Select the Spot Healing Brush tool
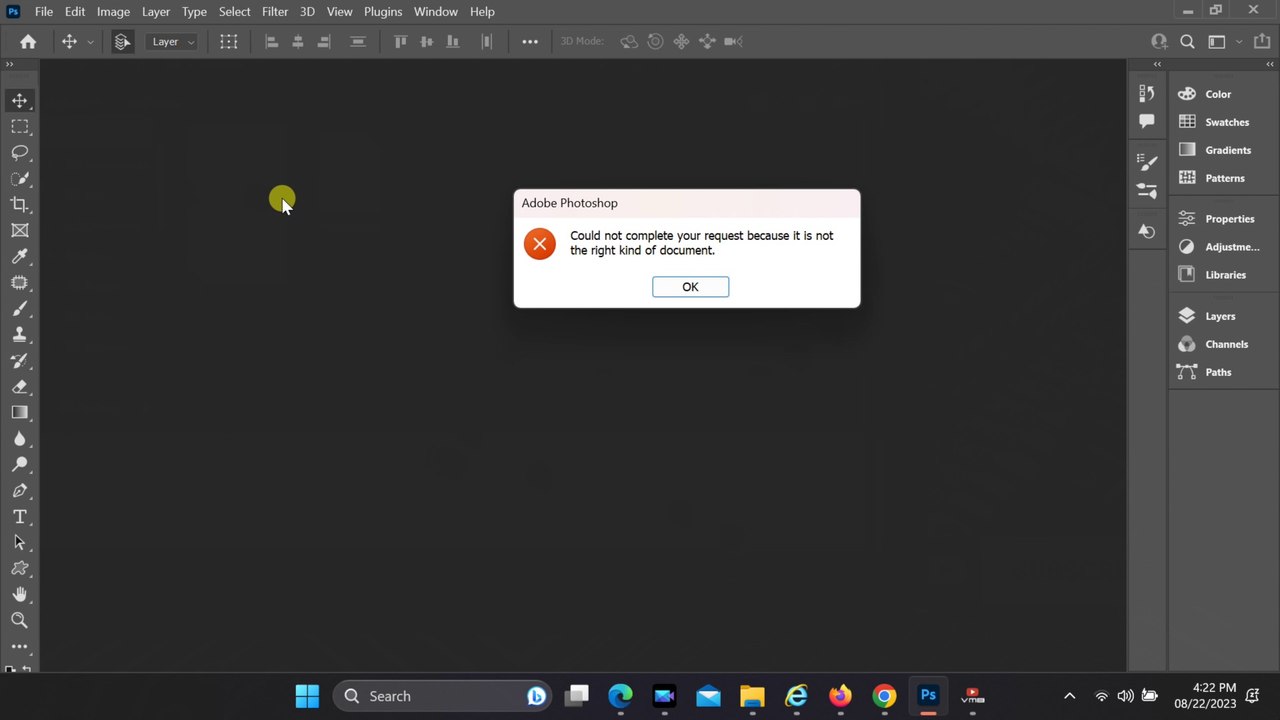 pos(19,282)
